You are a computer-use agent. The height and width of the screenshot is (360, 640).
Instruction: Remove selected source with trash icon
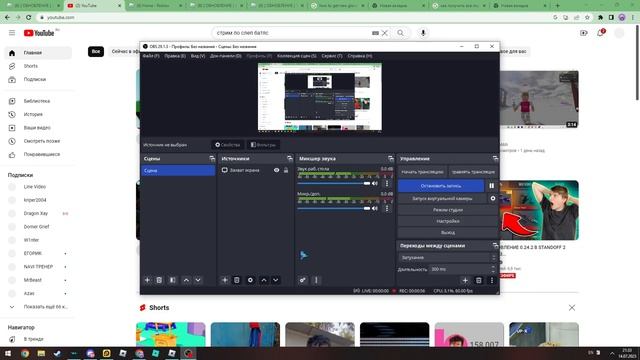[x=236, y=280]
